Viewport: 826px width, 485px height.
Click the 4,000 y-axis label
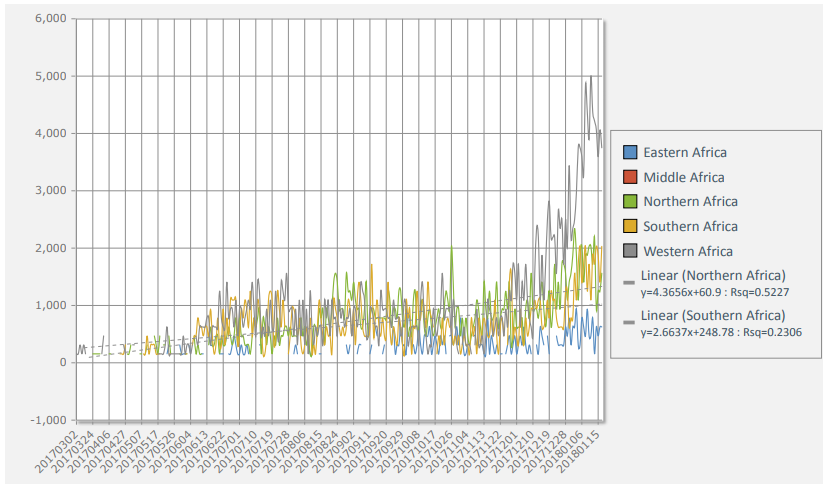(51, 133)
